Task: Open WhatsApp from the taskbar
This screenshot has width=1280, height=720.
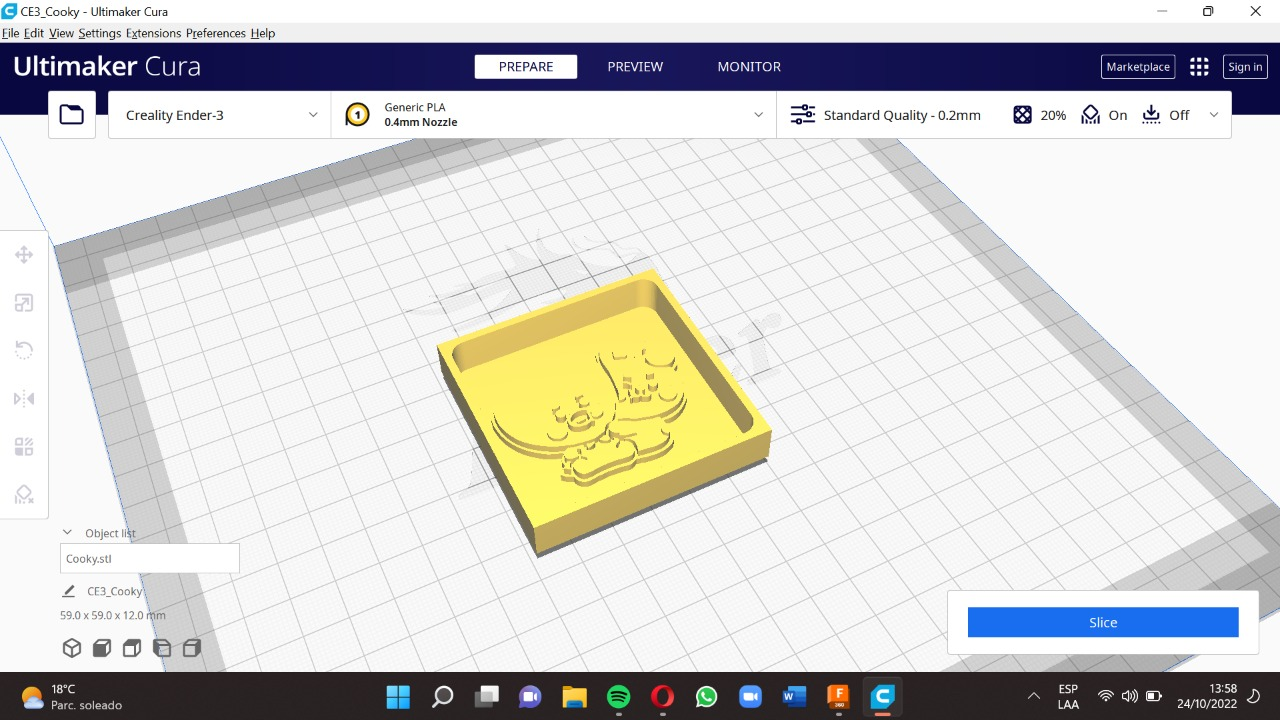Action: 707,696
